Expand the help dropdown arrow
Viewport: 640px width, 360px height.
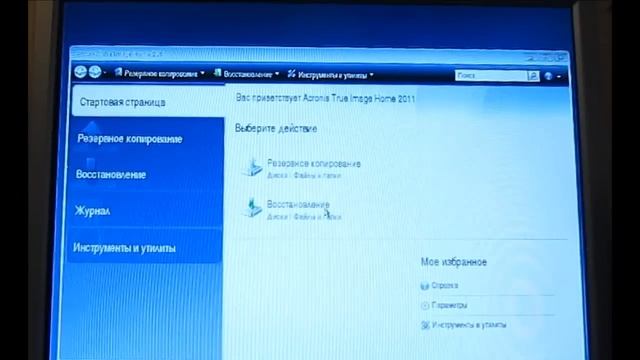(x=559, y=77)
